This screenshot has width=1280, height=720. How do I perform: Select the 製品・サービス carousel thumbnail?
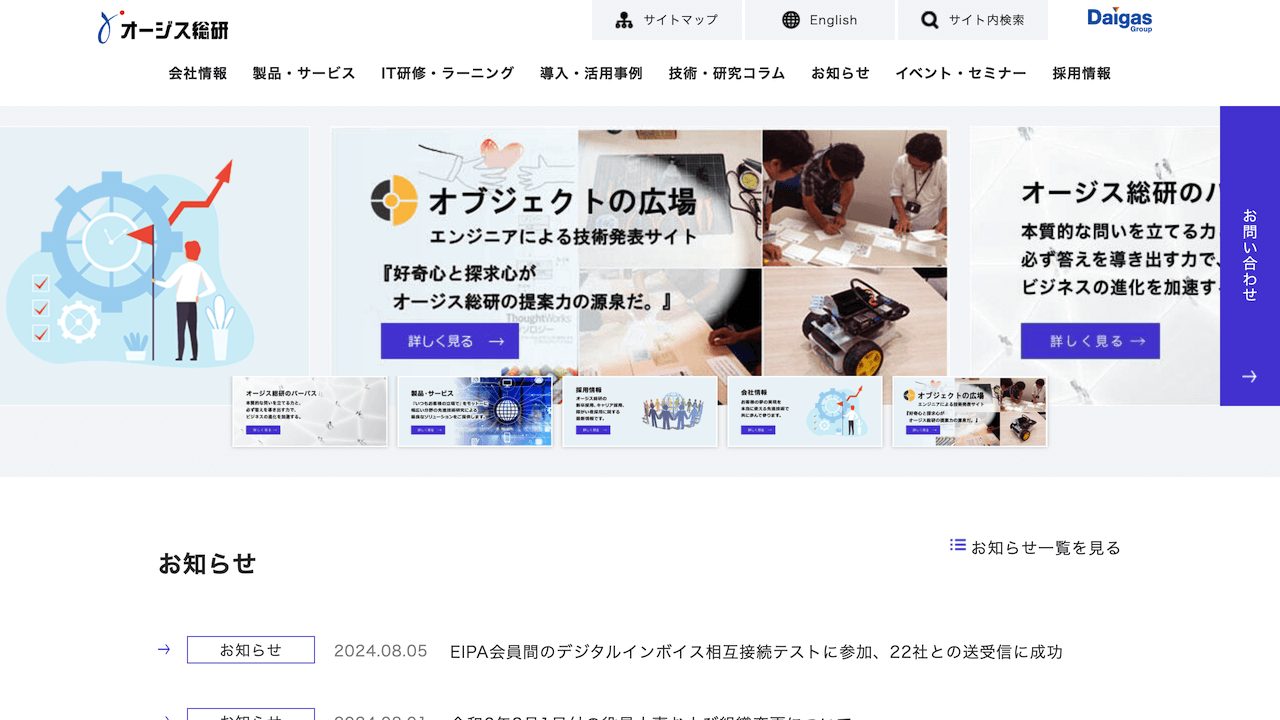pyautogui.click(x=474, y=410)
